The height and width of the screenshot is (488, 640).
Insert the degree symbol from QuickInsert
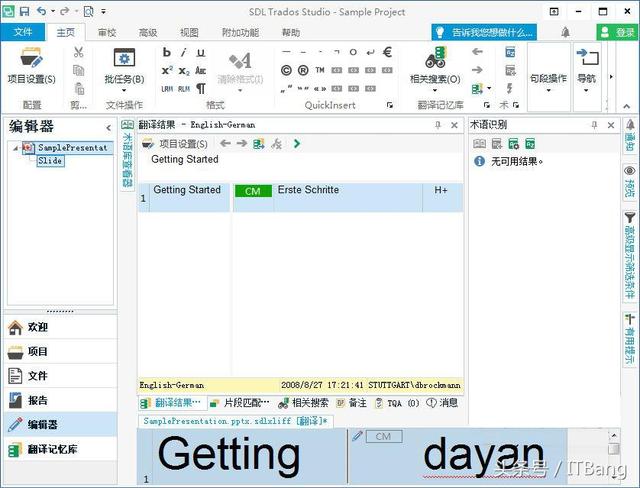353,52
